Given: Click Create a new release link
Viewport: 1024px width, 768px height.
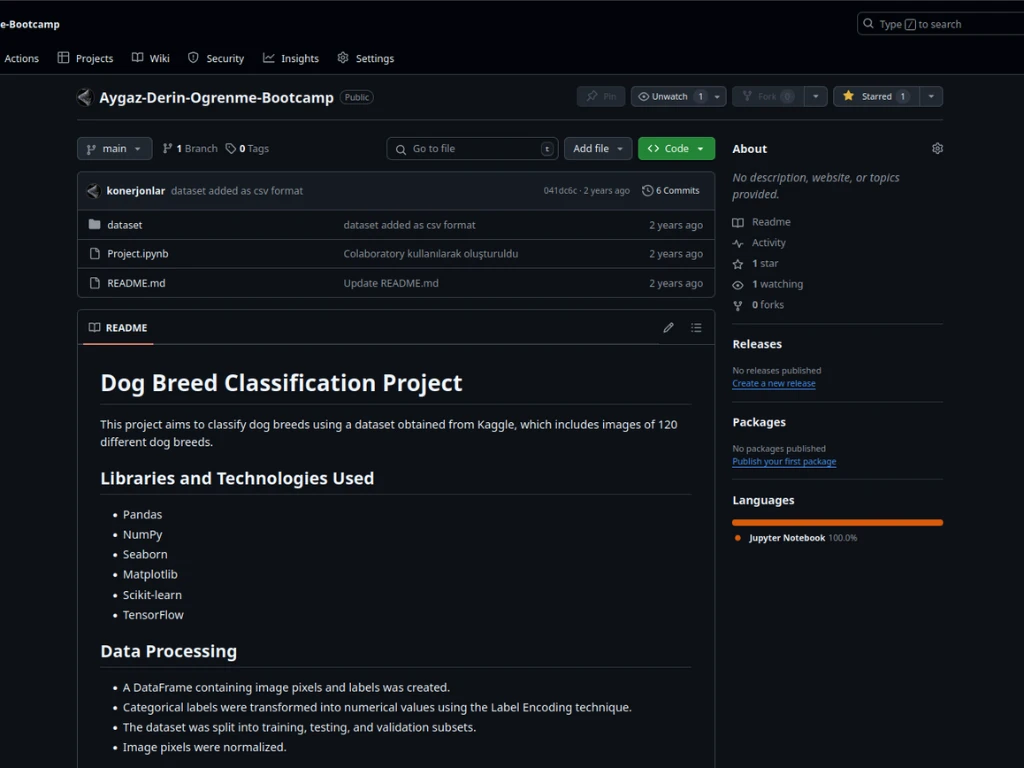Looking at the screenshot, I should 773,384.
